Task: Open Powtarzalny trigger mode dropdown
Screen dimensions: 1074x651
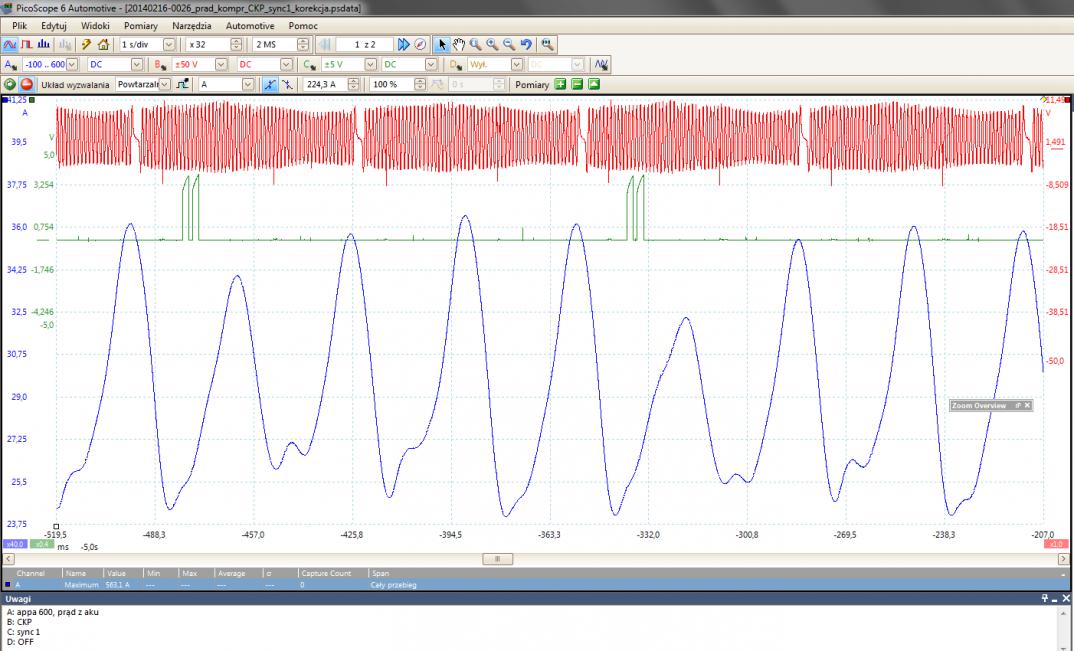Action: click(x=164, y=85)
